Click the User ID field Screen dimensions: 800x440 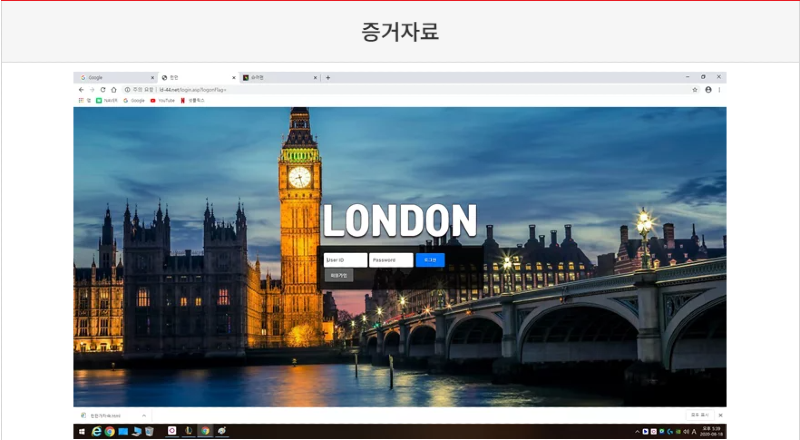pyautogui.click(x=345, y=259)
